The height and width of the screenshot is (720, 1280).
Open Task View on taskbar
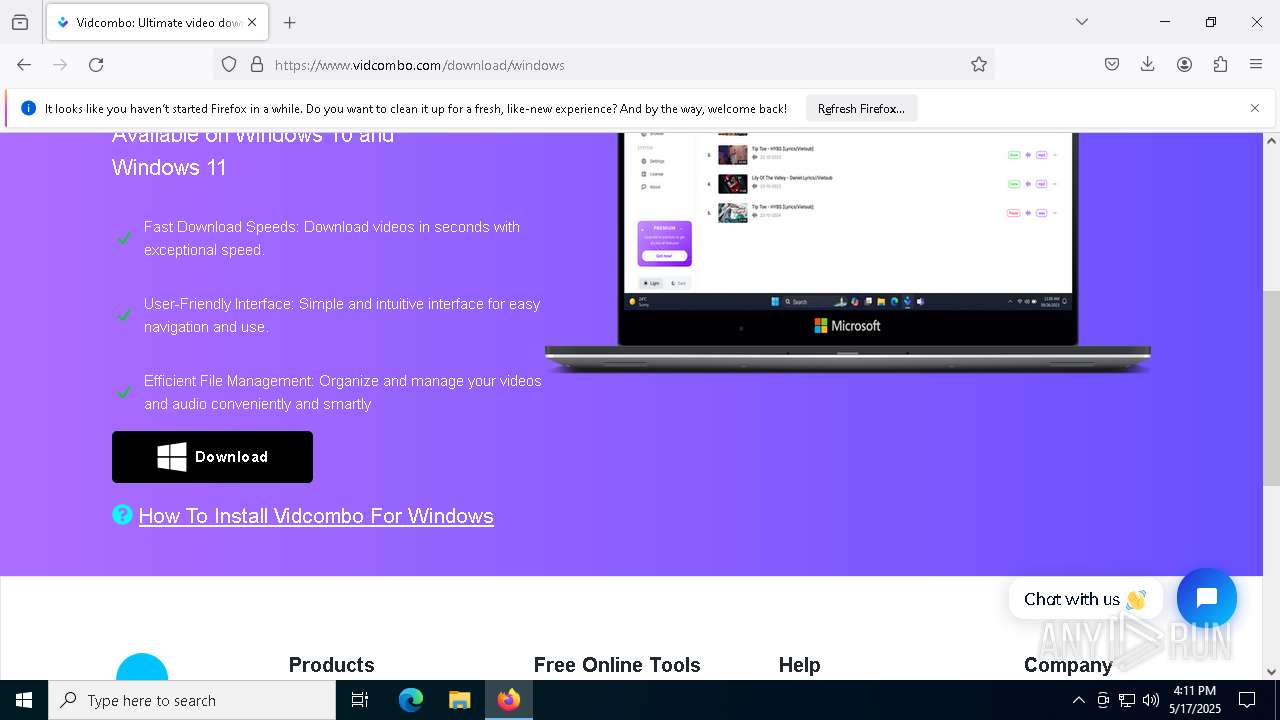[360, 700]
